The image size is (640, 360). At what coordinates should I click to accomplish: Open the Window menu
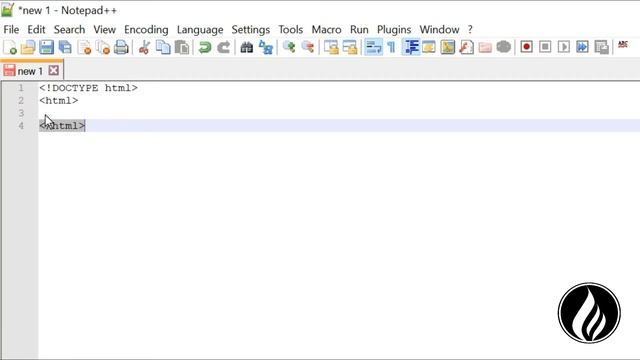tap(440, 30)
